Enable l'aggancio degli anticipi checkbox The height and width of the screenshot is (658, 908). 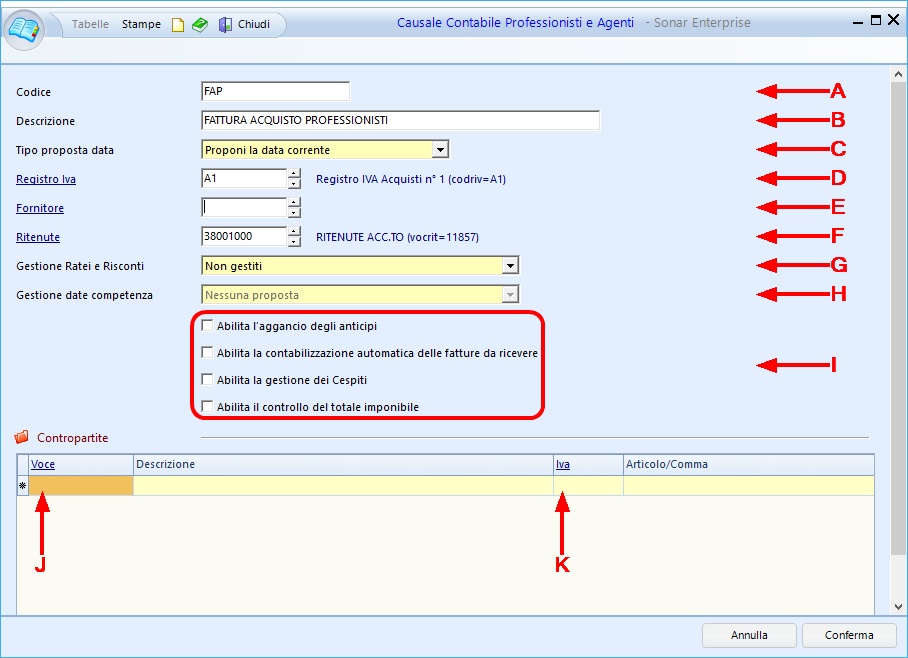coord(207,326)
